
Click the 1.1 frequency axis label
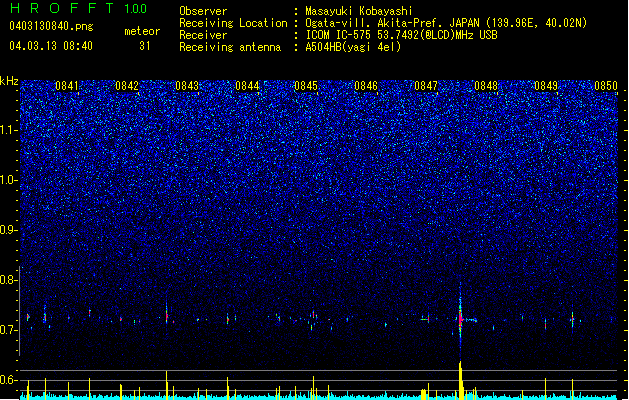[9, 130]
